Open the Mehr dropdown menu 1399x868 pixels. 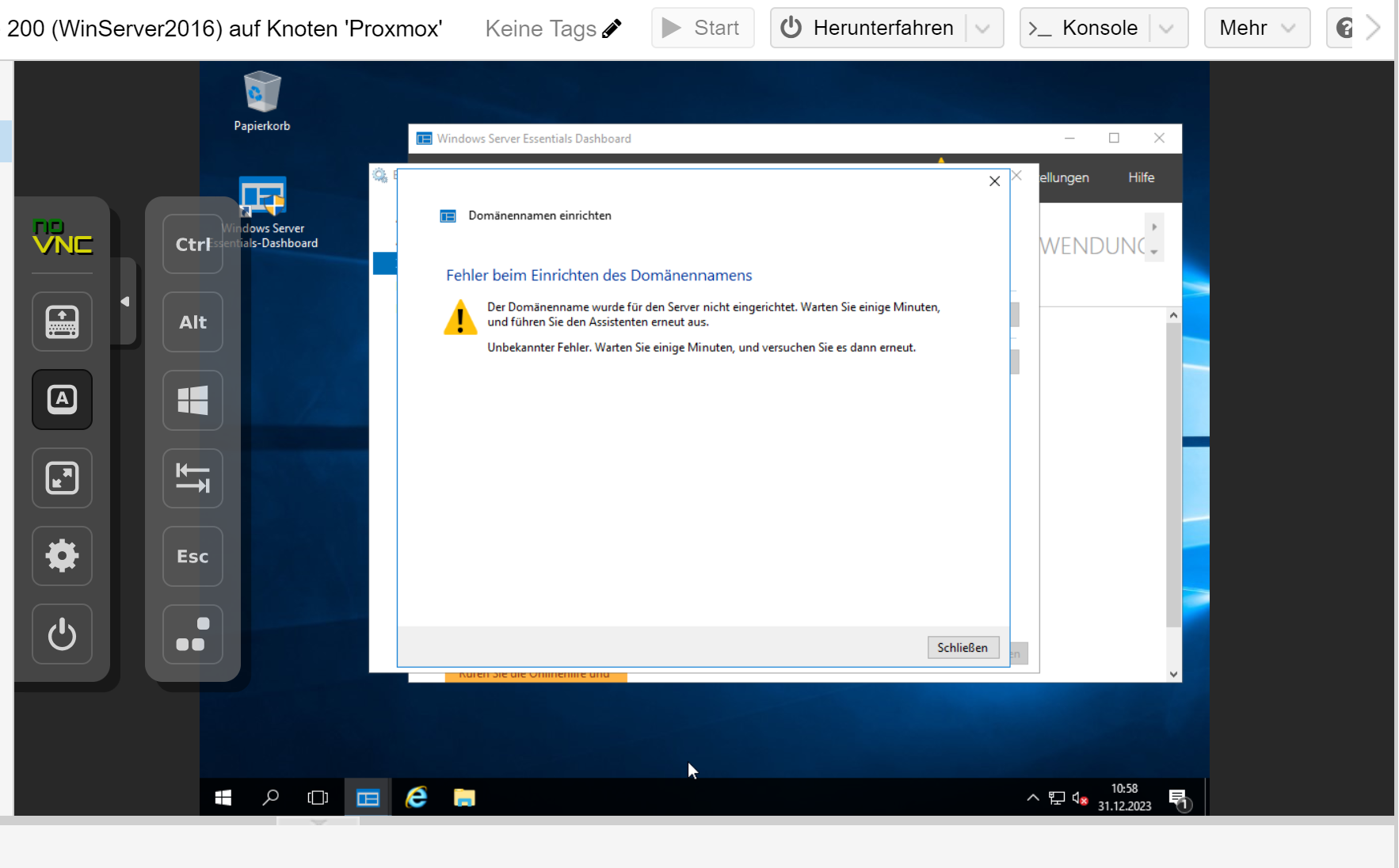coord(1257,28)
